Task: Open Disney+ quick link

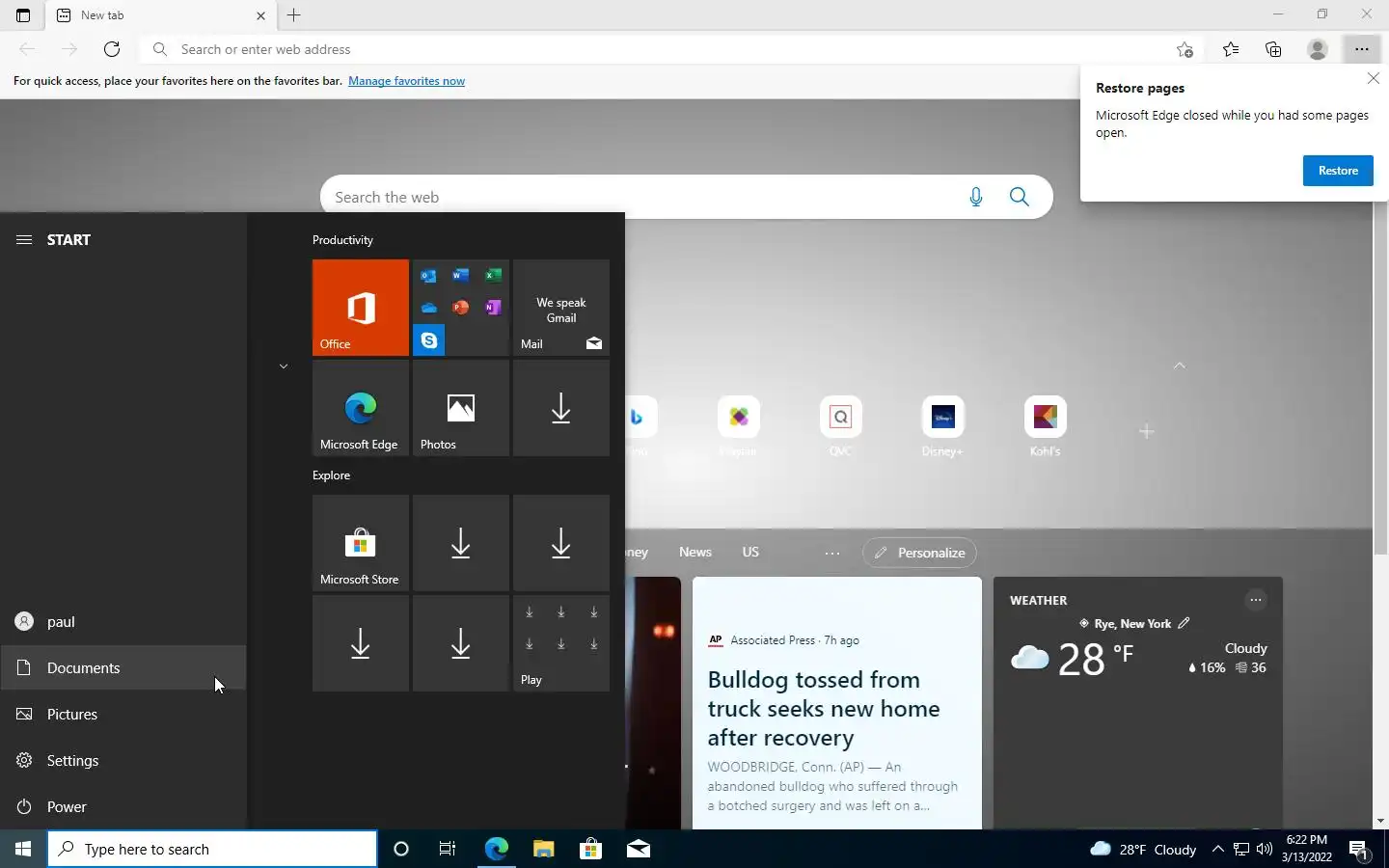Action: click(x=942, y=426)
